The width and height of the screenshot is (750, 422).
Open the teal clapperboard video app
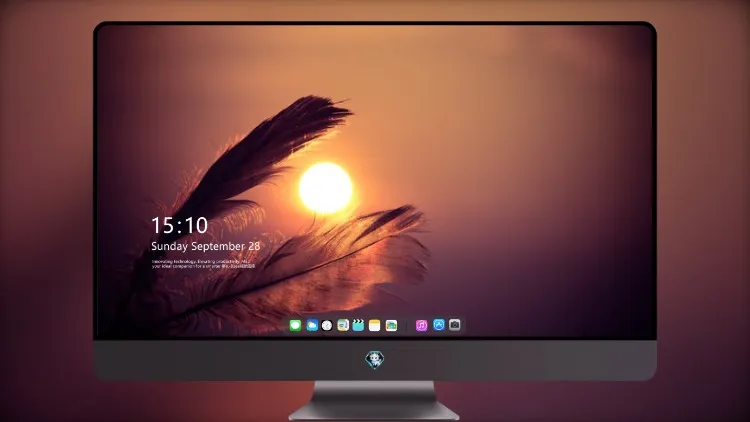(358, 325)
